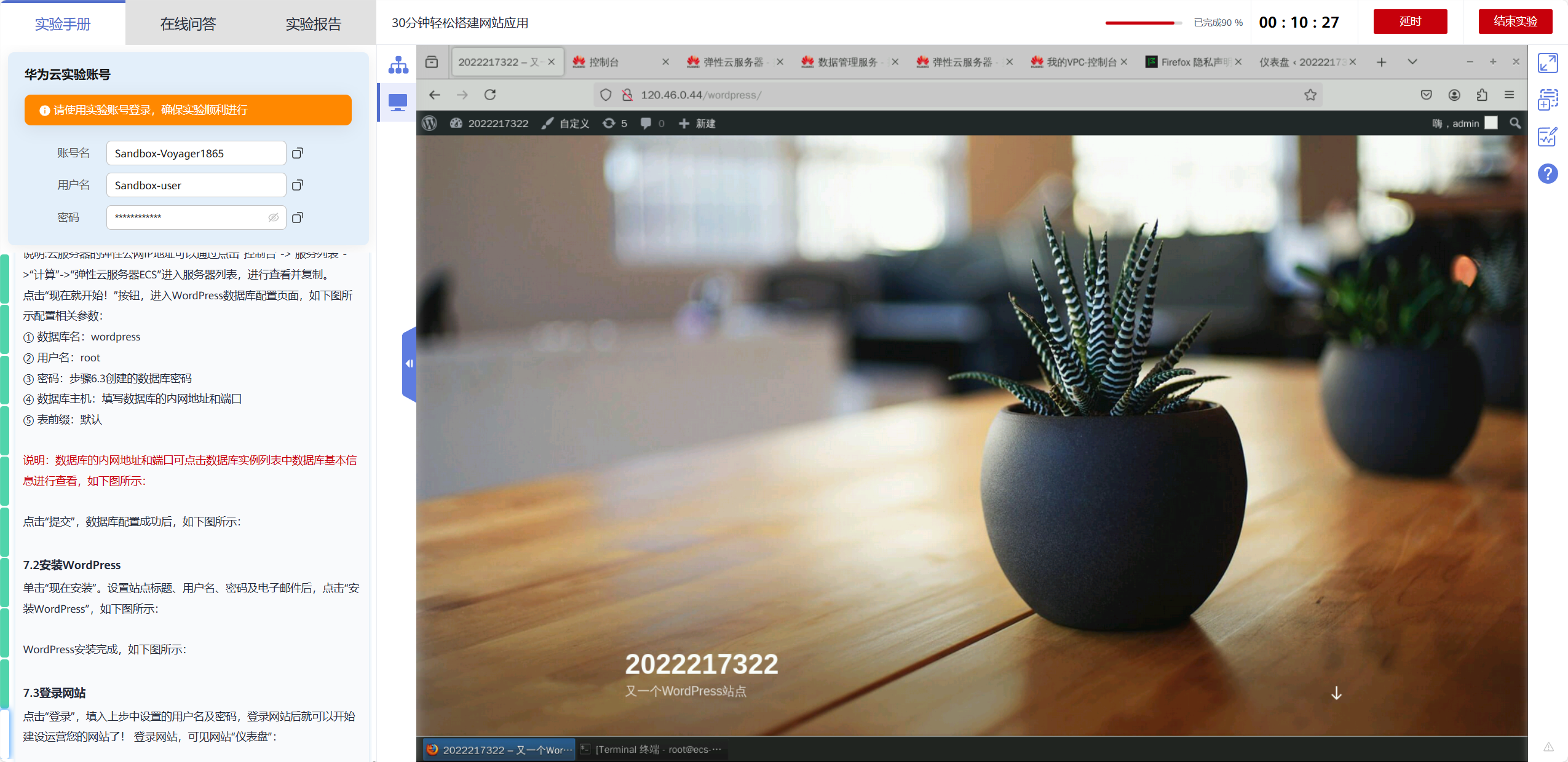The image size is (1568, 762).
Task: Click the 结束实验 end experiment button
Action: coord(1515,22)
